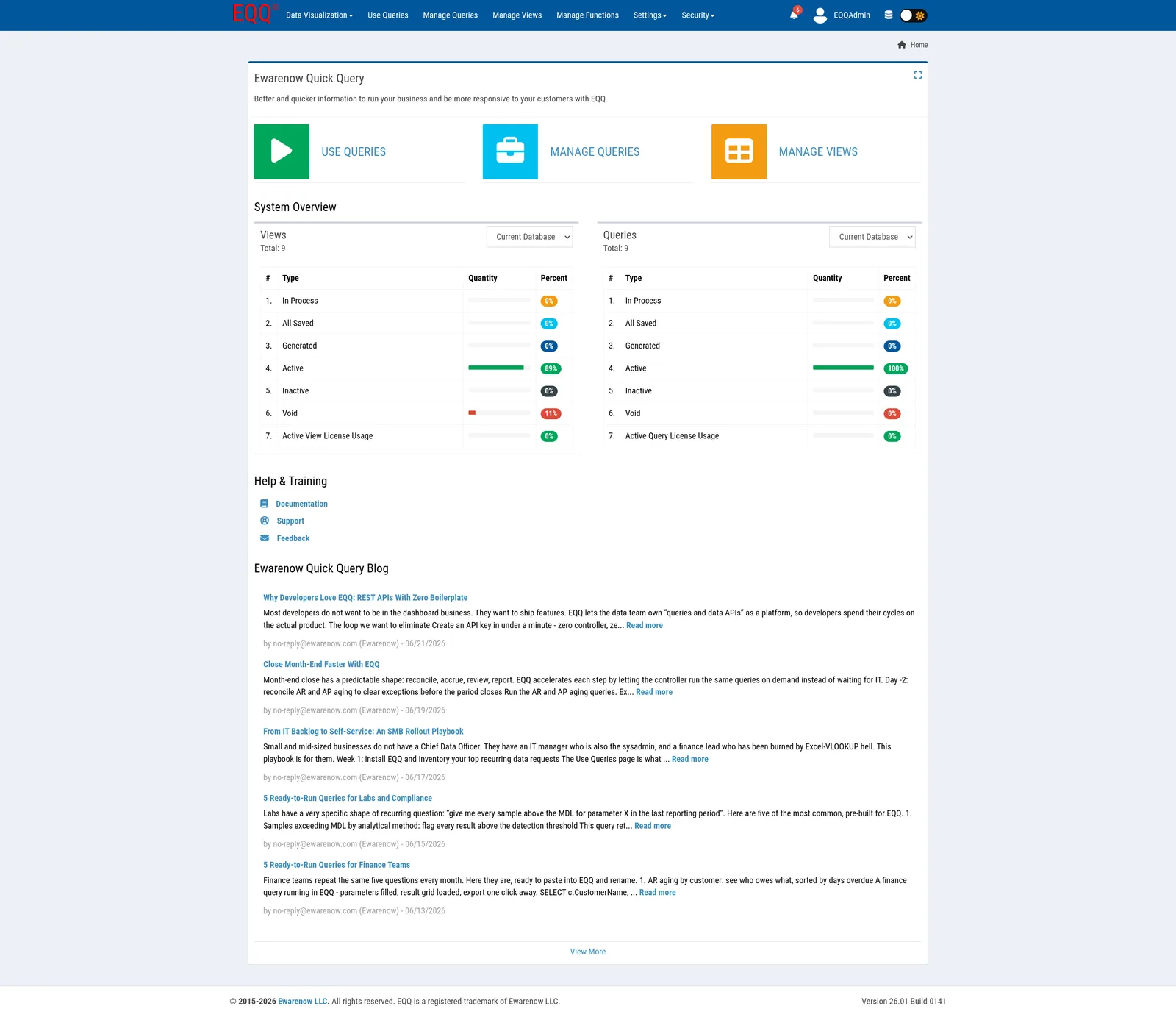
Task: Click Read more on SMB Rollout post
Action: click(690, 759)
